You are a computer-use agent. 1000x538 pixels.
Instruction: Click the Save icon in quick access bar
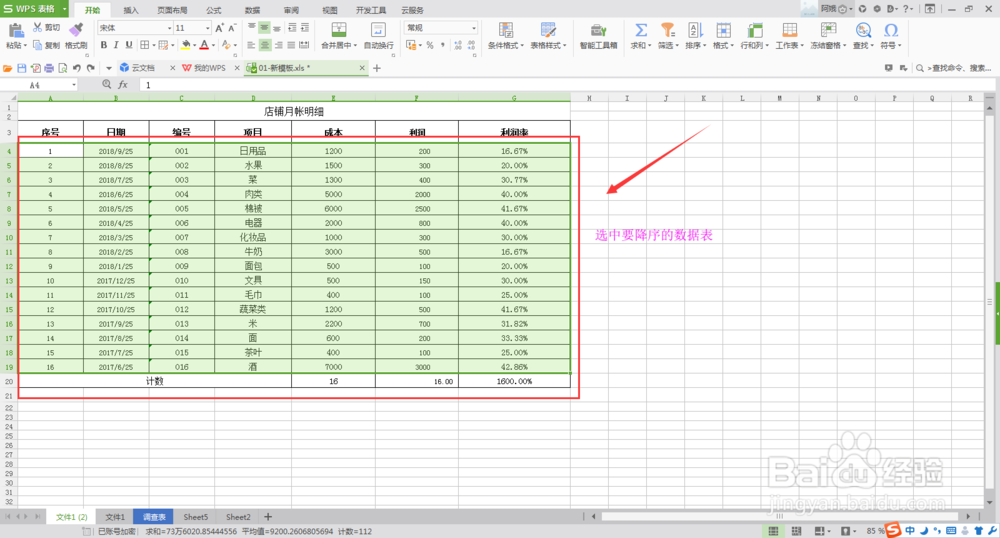[x=21, y=68]
